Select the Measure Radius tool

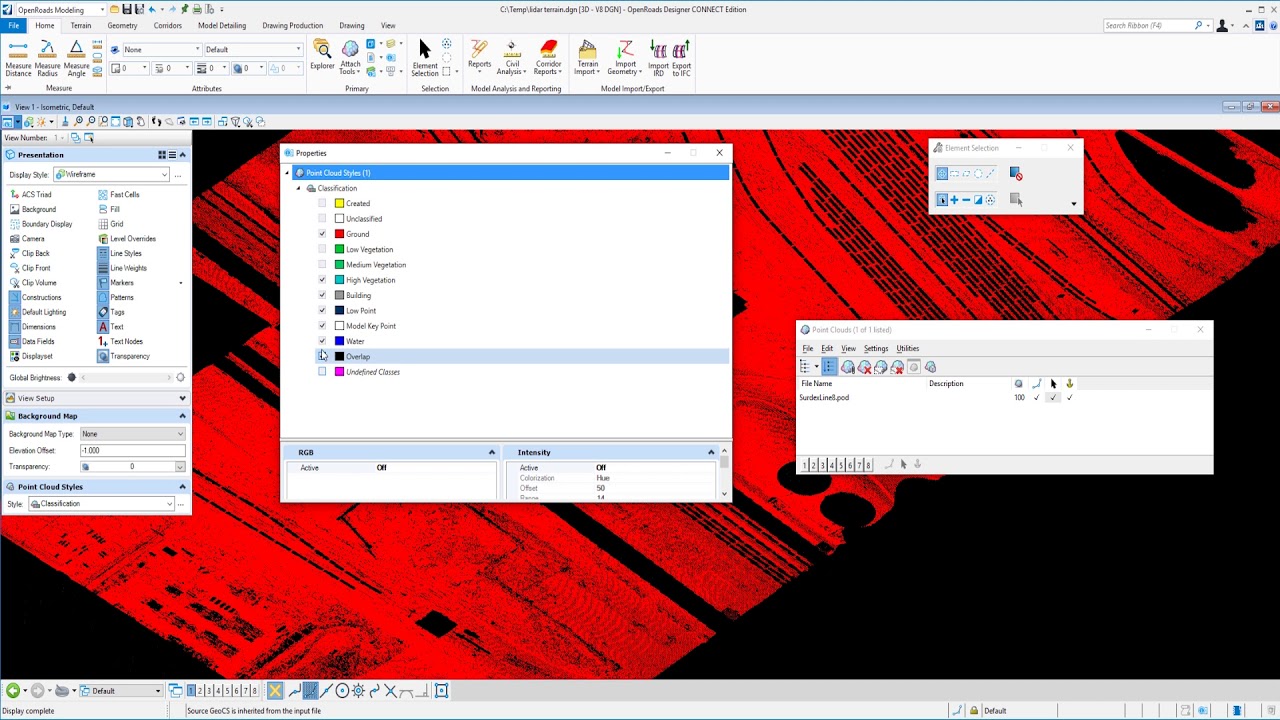(47, 58)
